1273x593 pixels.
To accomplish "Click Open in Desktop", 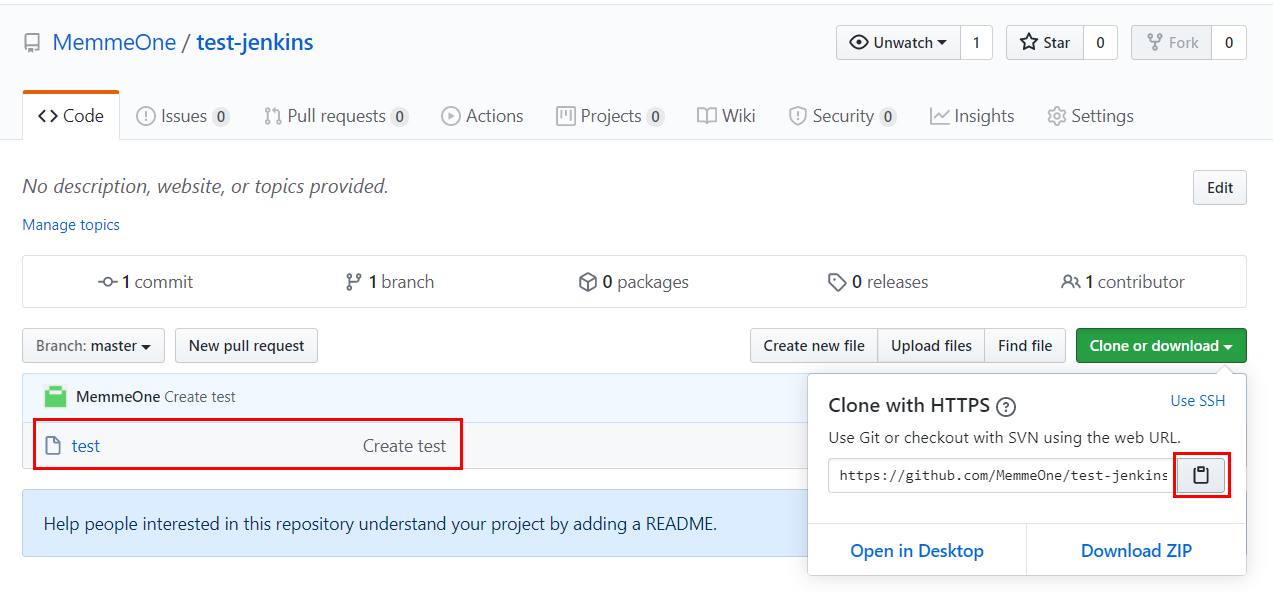I will tap(917, 551).
